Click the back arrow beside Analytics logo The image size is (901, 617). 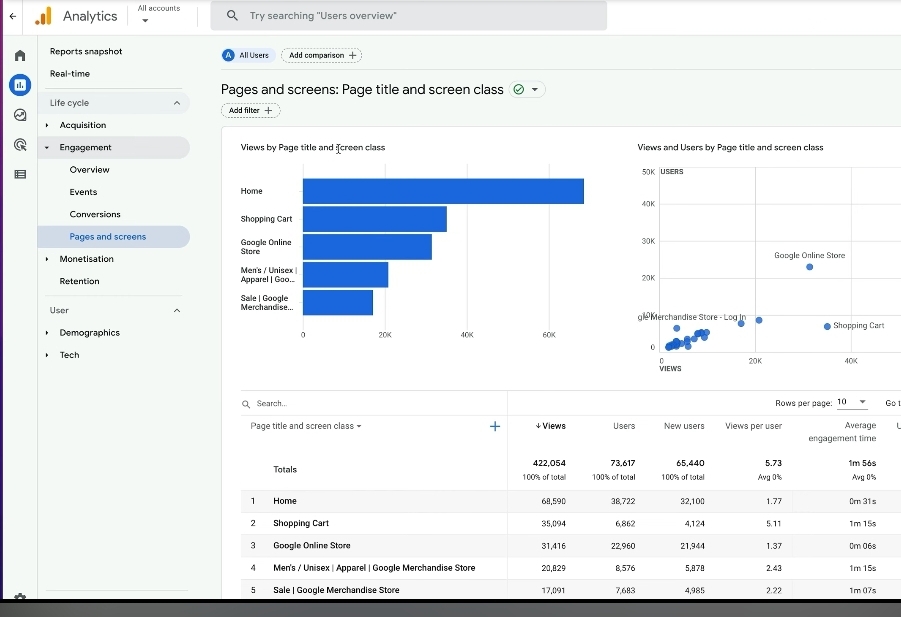(x=12, y=16)
